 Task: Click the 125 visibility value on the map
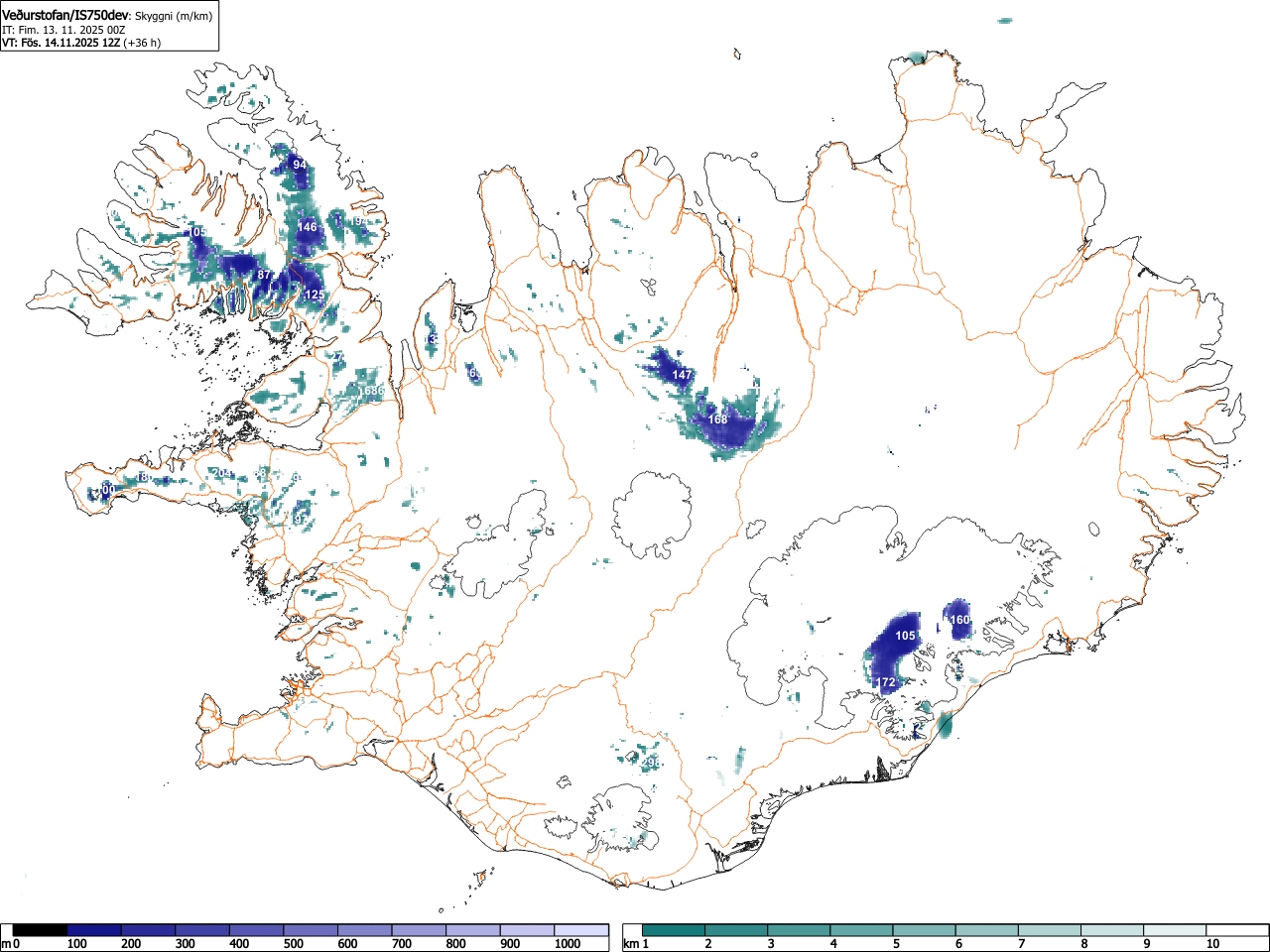point(315,295)
